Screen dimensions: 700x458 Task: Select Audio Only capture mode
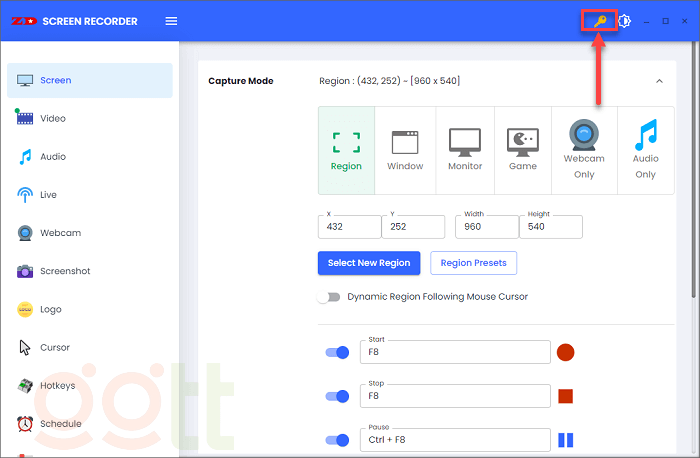point(645,150)
